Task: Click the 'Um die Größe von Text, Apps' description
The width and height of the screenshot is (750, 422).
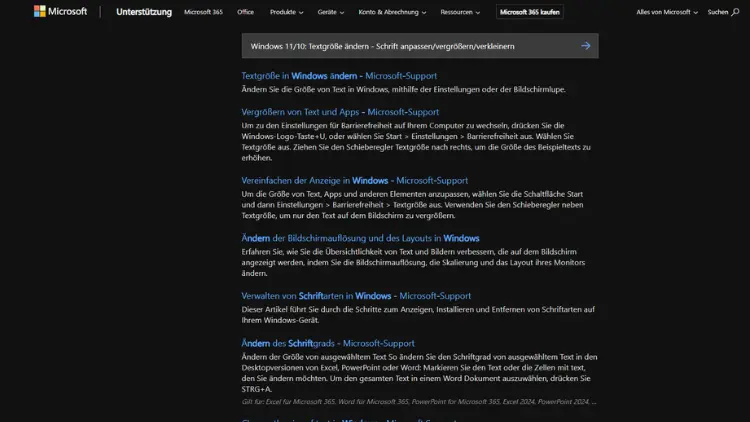Action: [x=412, y=205]
